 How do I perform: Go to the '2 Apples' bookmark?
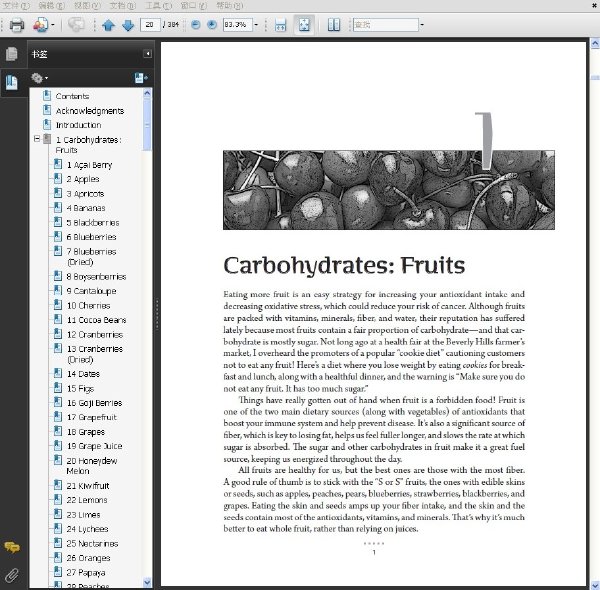pyautogui.click(x=83, y=179)
